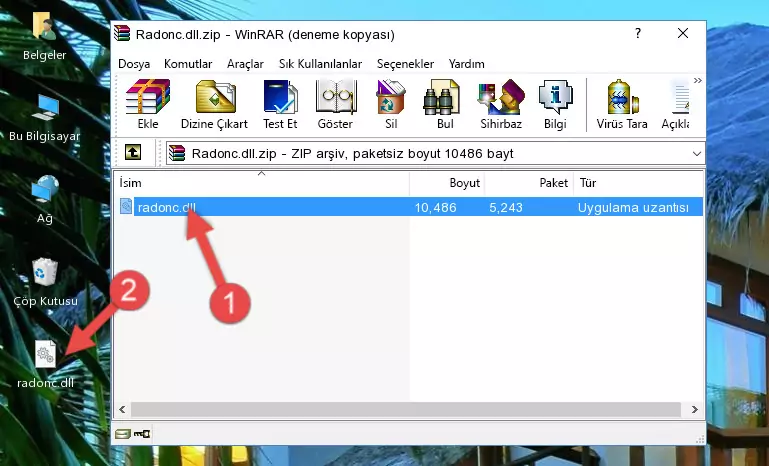Click the drive icon in status bar
The image size is (769, 466).
123,434
